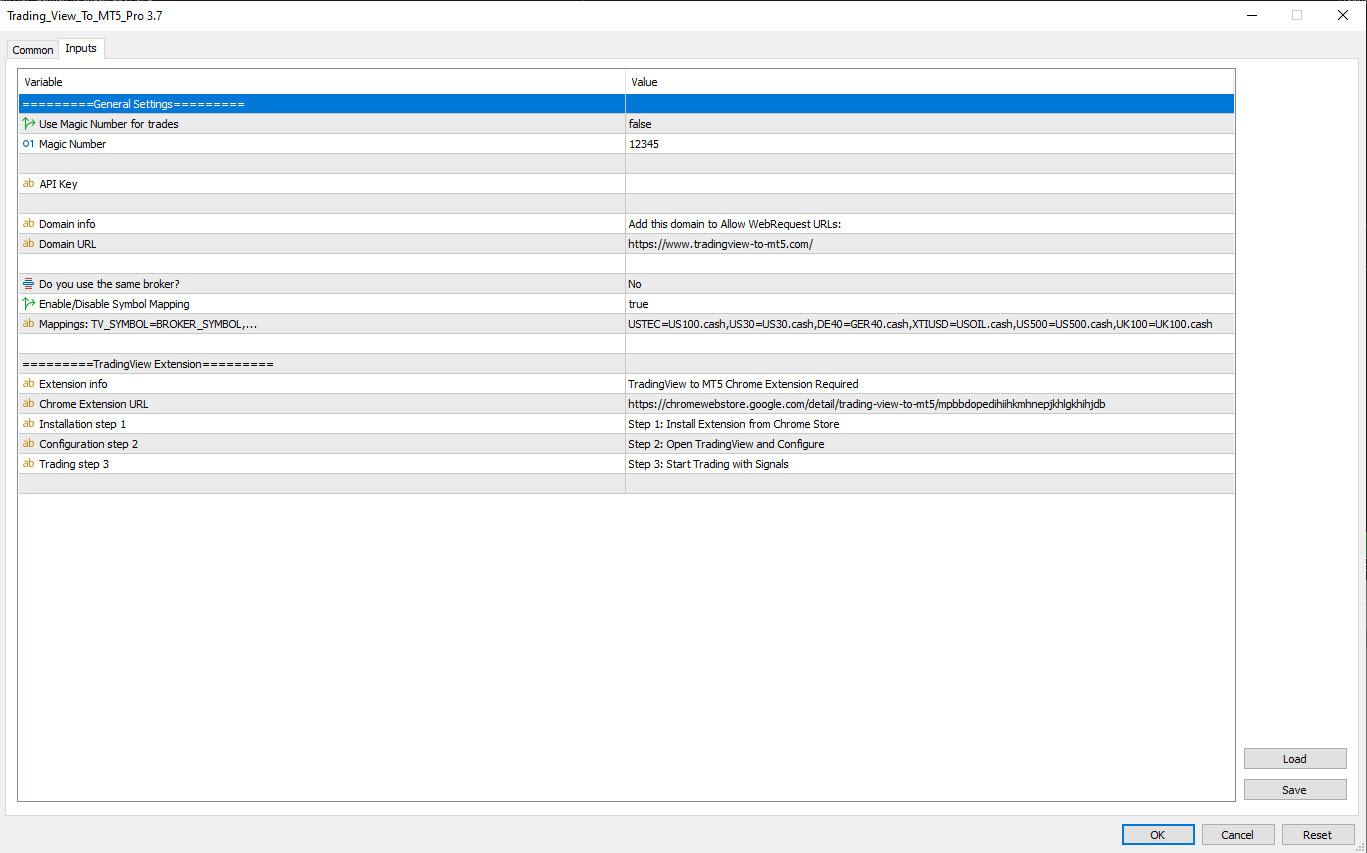Click the 'Step 1: Install Extension from Chrome Store' value
Screen dimensions: 1367x853
[x=733, y=424]
